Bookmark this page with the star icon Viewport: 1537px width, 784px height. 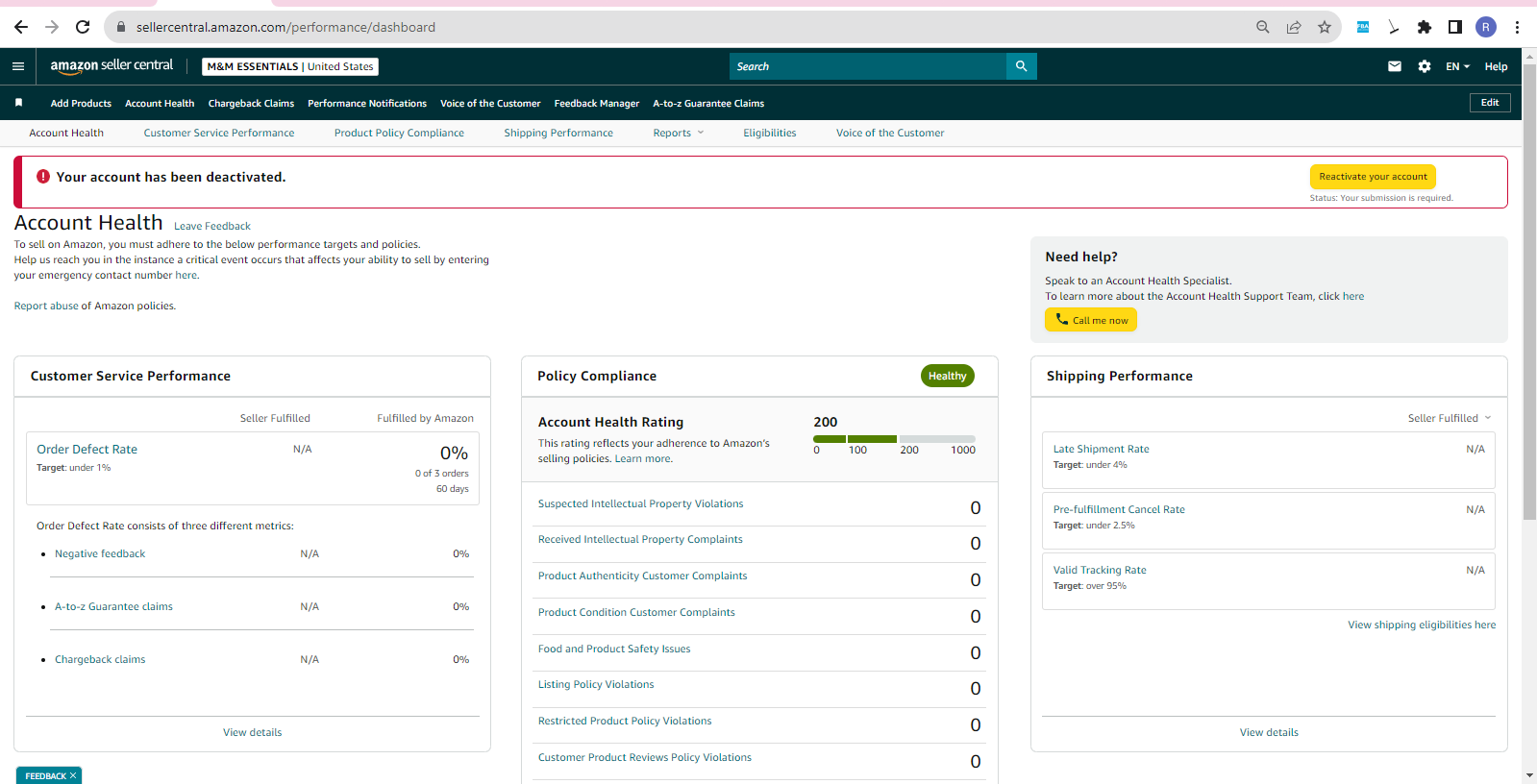click(x=1325, y=27)
